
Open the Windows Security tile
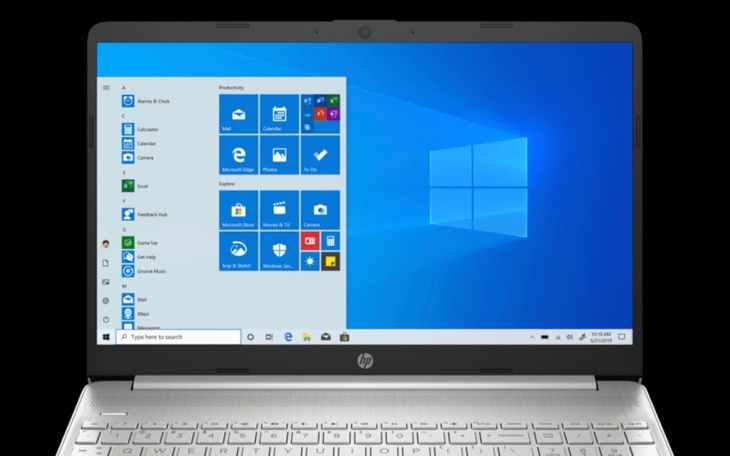[279, 251]
